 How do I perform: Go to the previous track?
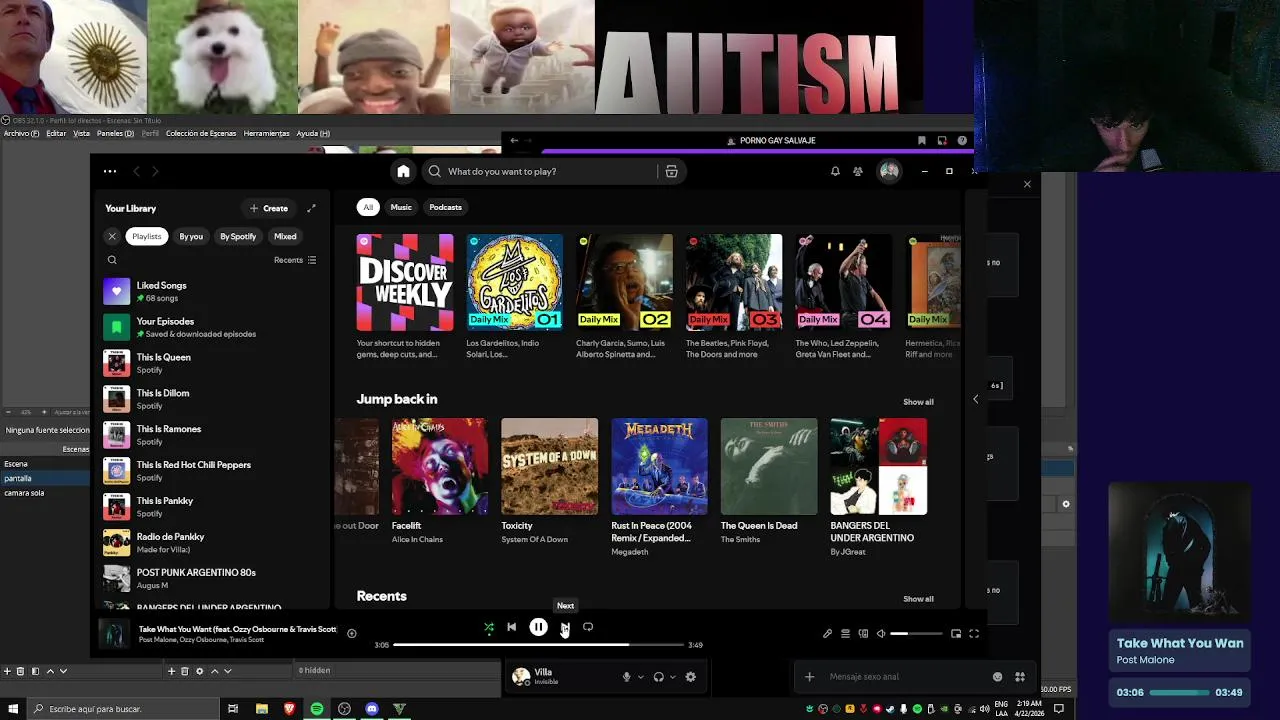511,627
